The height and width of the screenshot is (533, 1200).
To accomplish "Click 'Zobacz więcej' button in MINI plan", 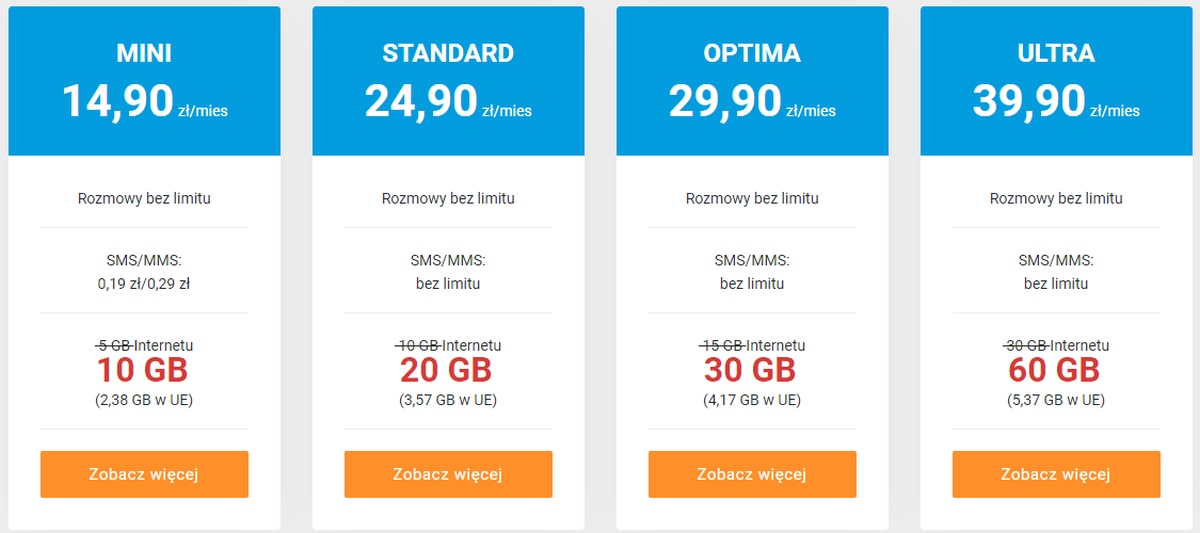I will click(144, 474).
